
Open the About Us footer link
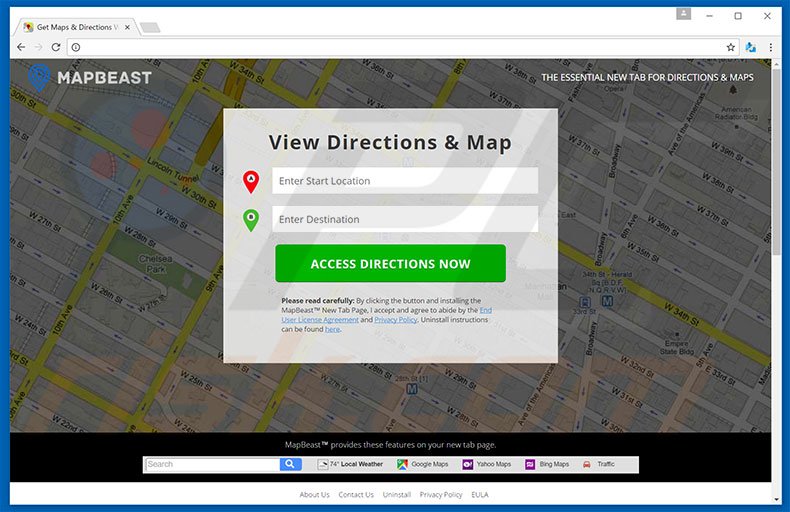click(x=314, y=495)
